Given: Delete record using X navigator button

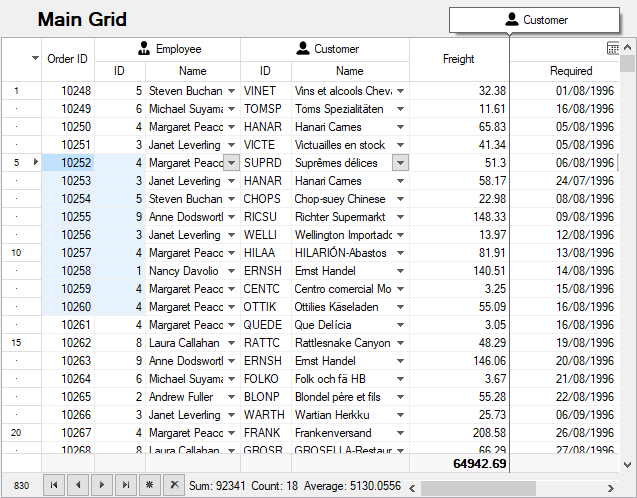Looking at the screenshot, I should (174, 485).
